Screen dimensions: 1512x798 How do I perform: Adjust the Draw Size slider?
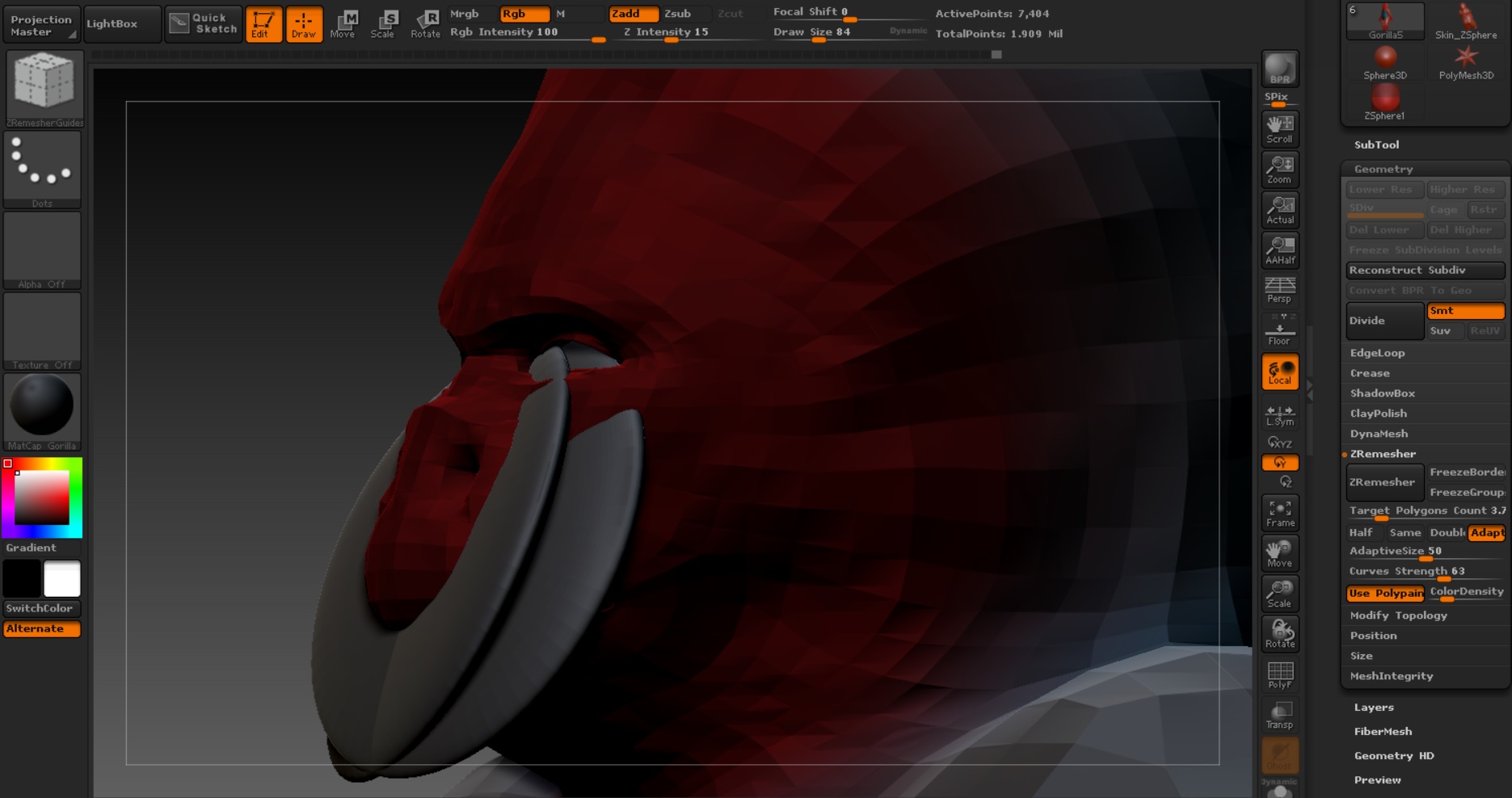pyautogui.click(x=849, y=33)
